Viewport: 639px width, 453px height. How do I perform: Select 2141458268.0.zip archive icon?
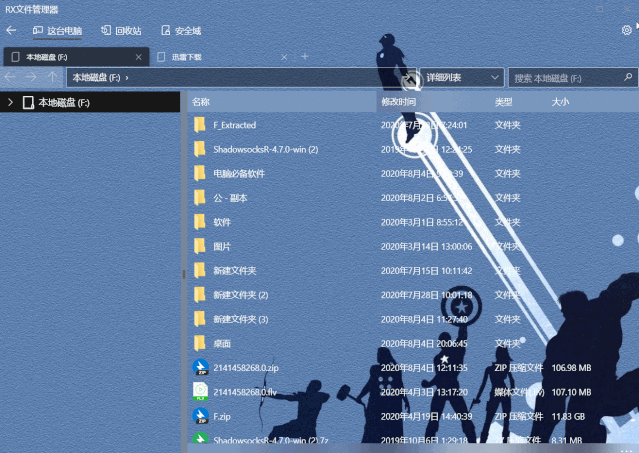click(x=201, y=367)
